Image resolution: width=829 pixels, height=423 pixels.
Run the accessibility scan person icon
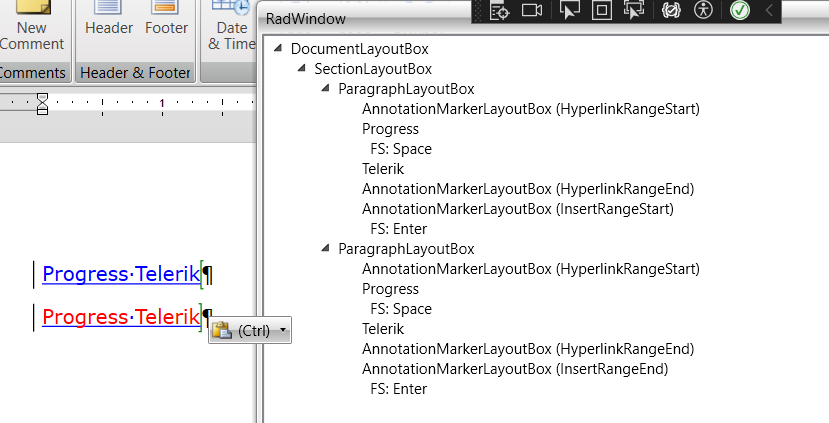pyautogui.click(x=703, y=10)
